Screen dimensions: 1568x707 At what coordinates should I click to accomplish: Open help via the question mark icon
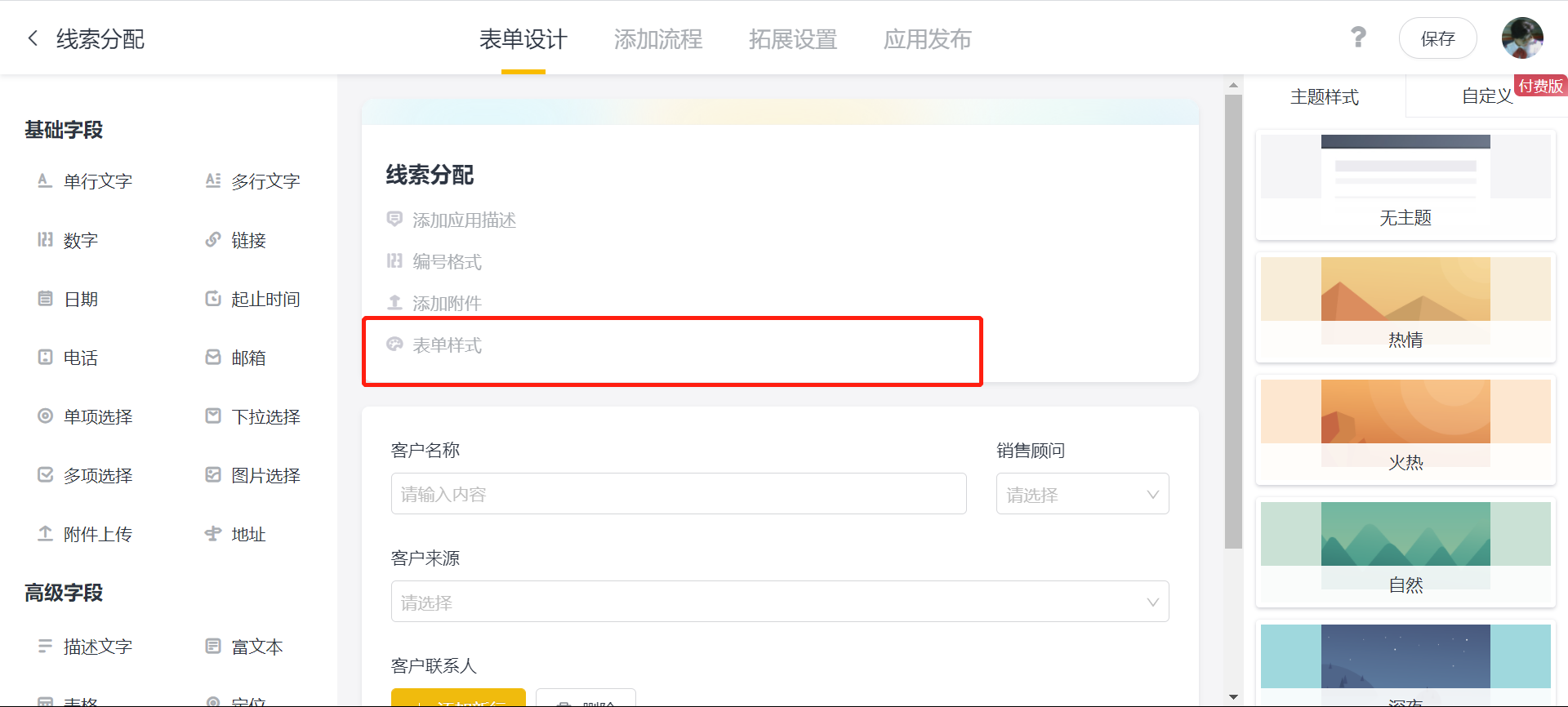point(1358,38)
